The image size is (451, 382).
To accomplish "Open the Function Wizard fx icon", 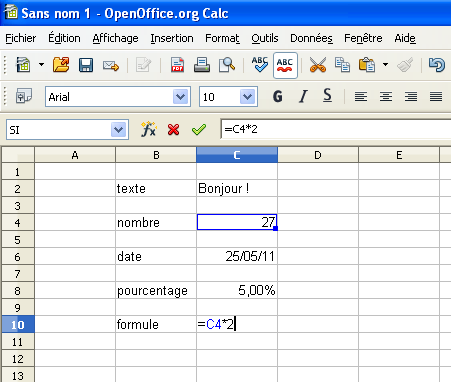I will click(x=149, y=129).
